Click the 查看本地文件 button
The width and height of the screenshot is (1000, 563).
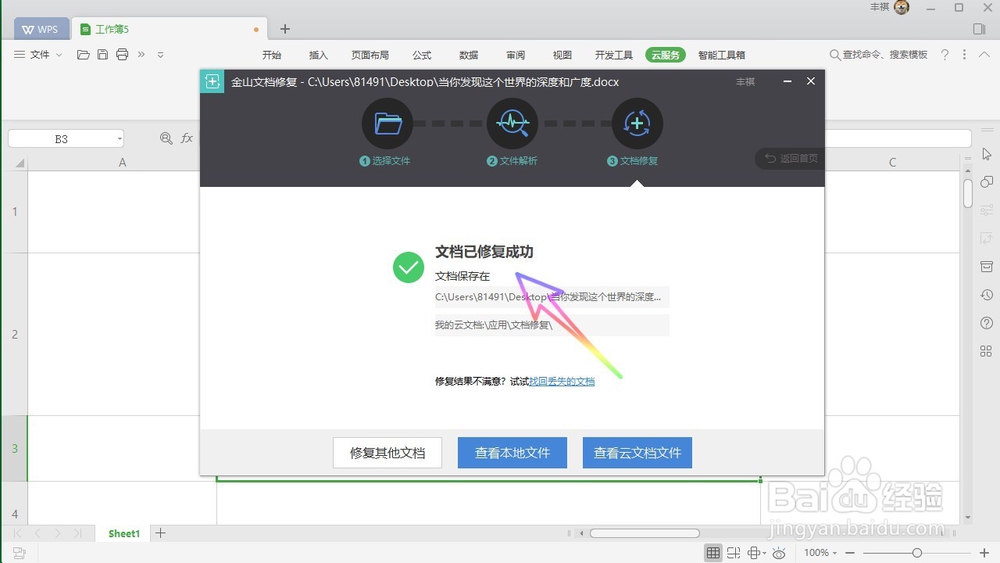click(x=512, y=453)
